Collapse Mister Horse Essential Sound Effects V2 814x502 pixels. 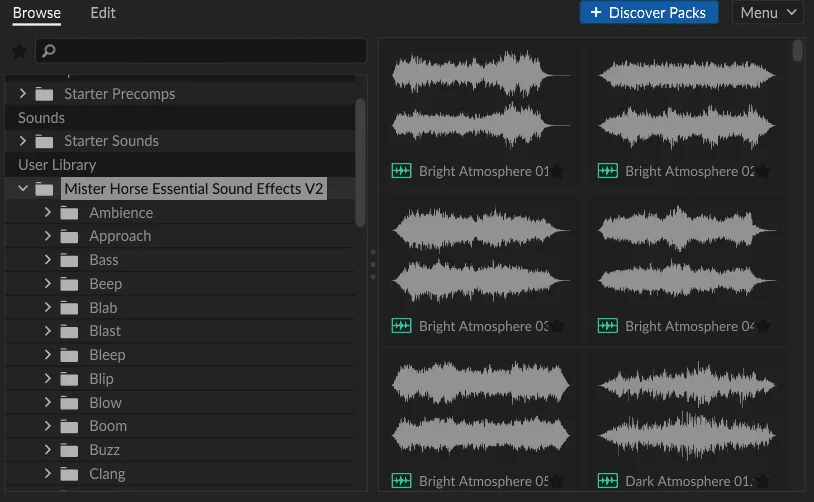(x=22, y=188)
